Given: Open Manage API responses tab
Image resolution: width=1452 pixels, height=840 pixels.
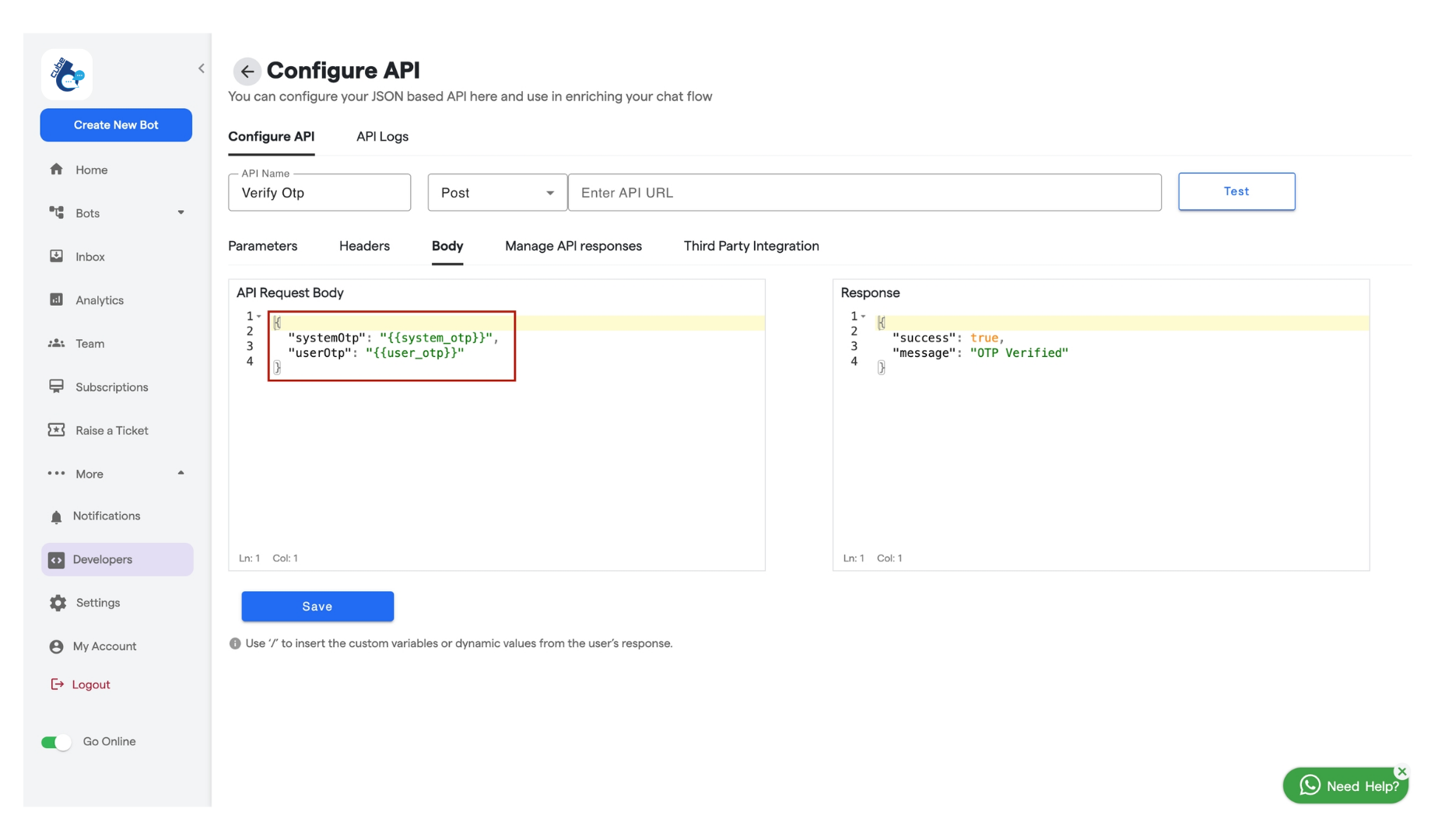Looking at the screenshot, I should point(573,246).
